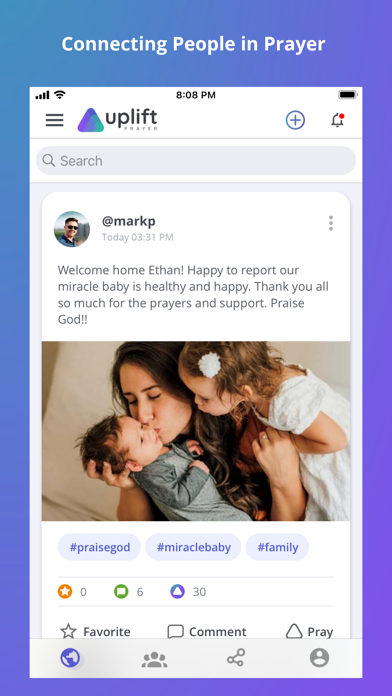392x696 pixels.
Task: Open notifications bell icon
Action: (x=338, y=120)
